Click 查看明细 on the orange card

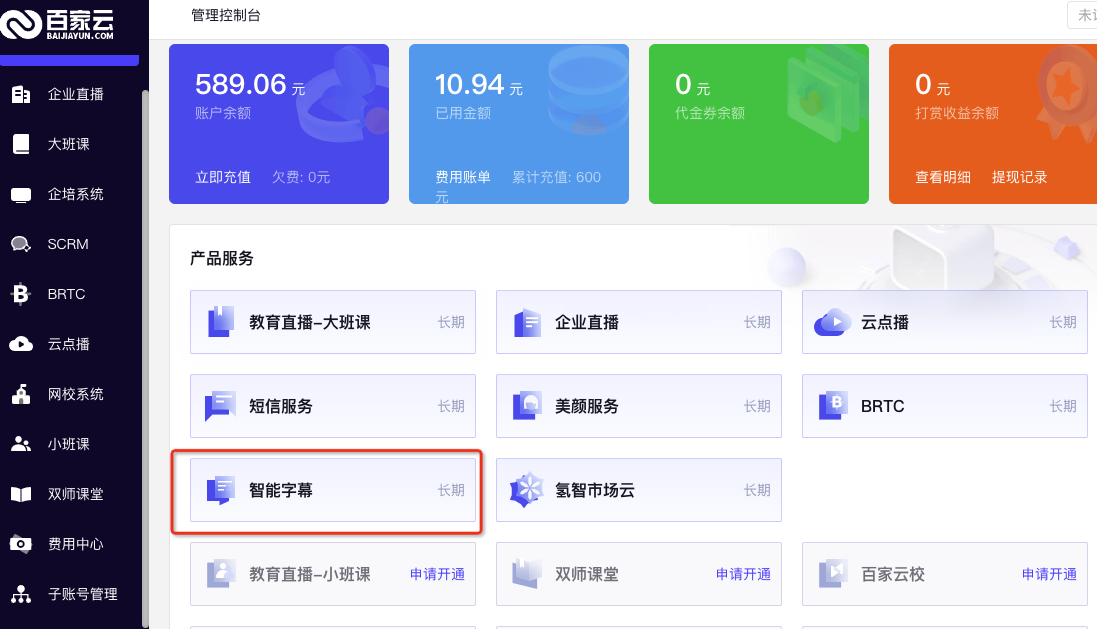[x=943, y=177]
